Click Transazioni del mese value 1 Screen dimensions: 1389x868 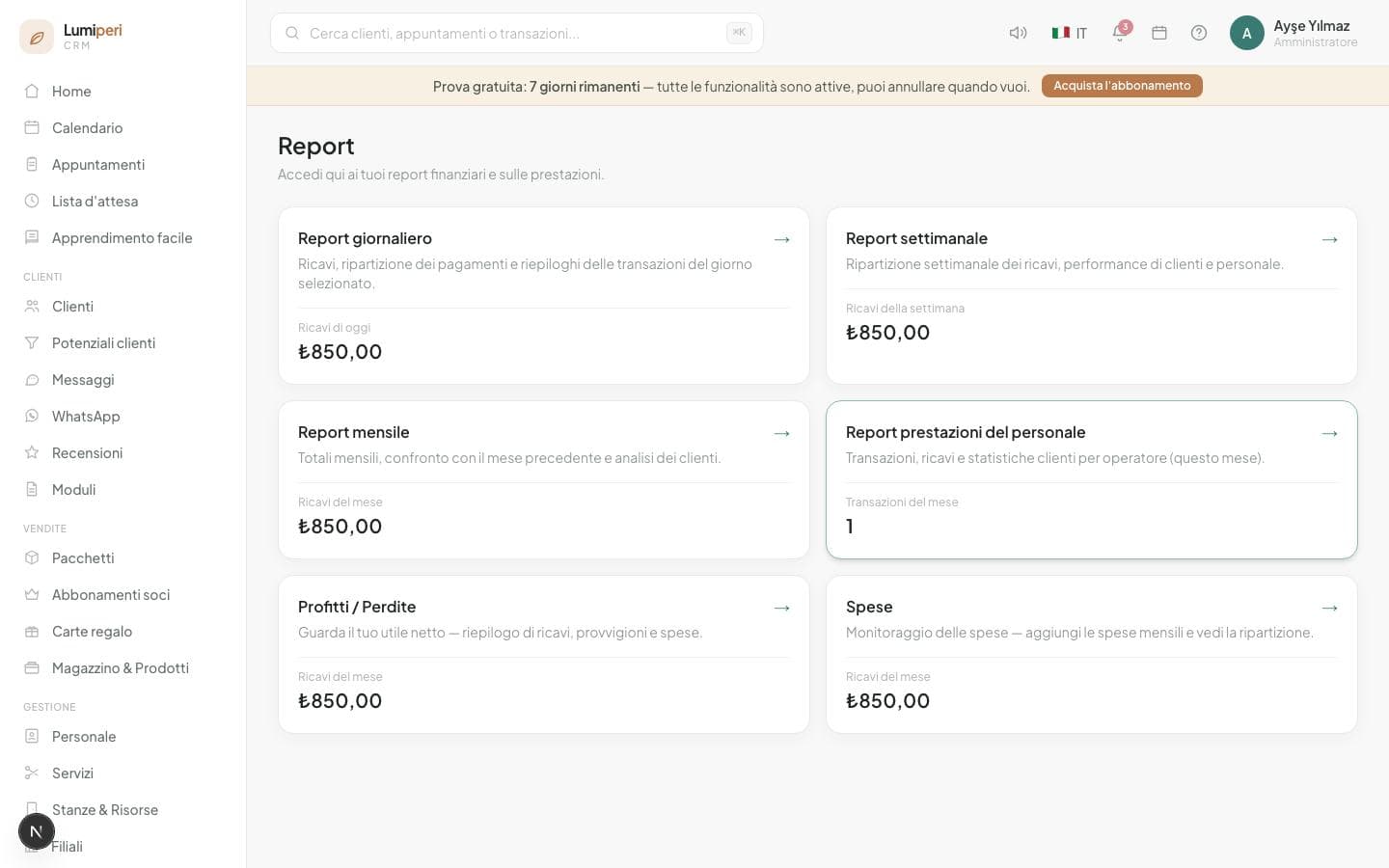click(850, 527)
